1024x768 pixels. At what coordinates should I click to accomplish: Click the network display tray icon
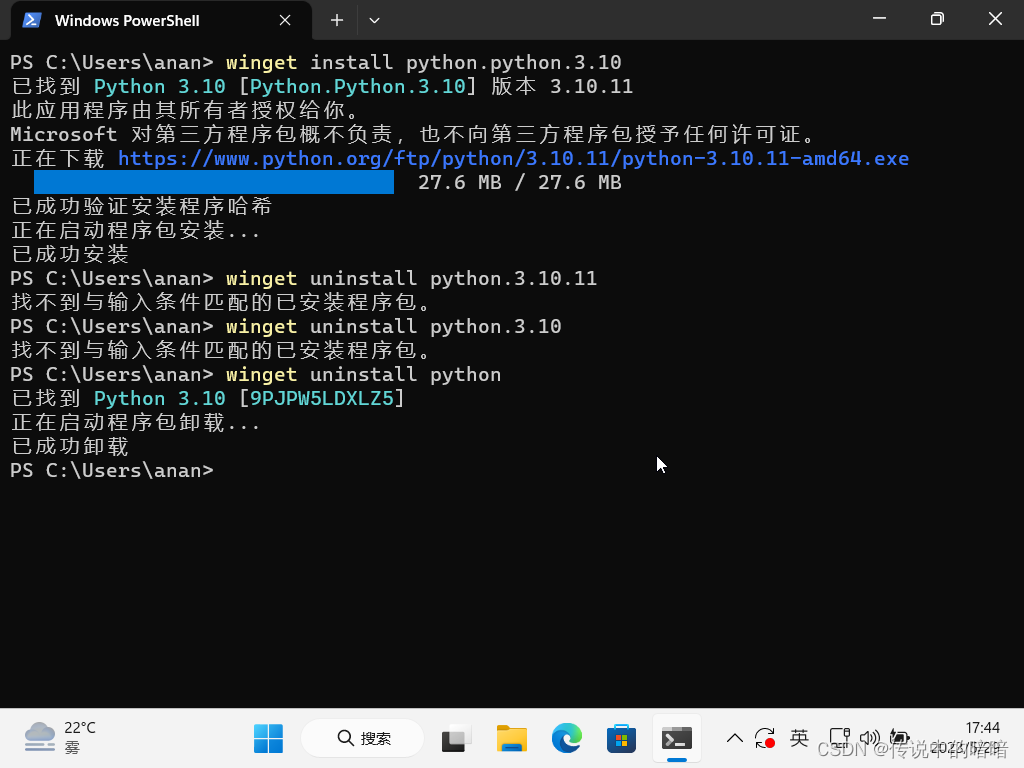pyautogui.click(x=839, y=739)
